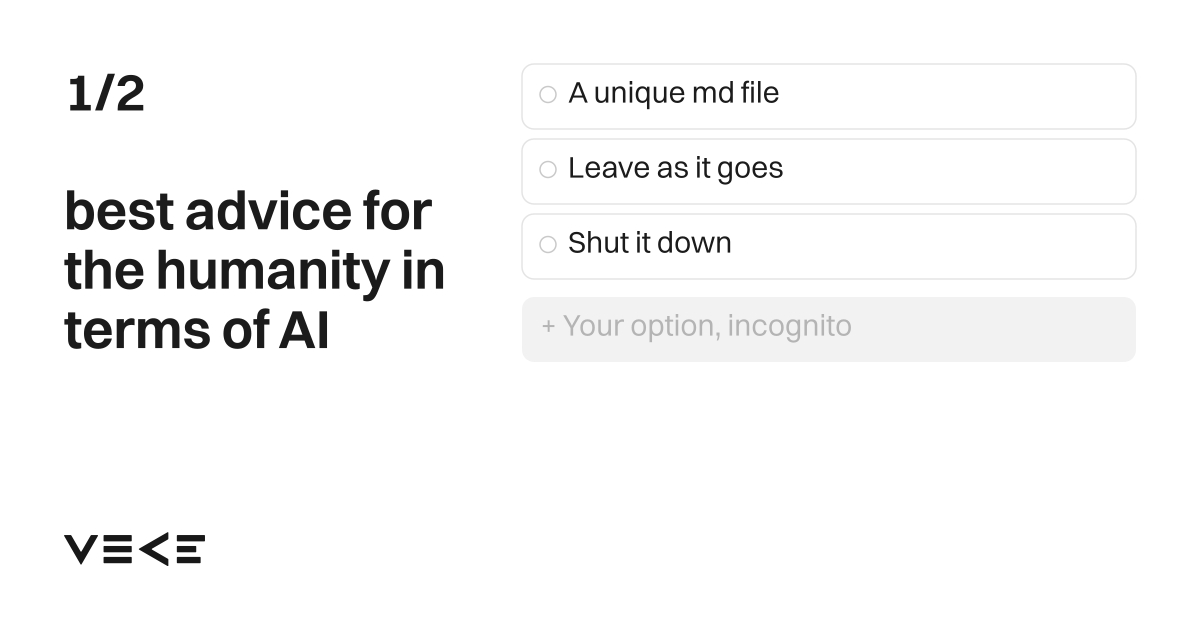1200x630 pixels.
Task: Click the arrow-shaped C glyph in the logo
Action: 153,549
